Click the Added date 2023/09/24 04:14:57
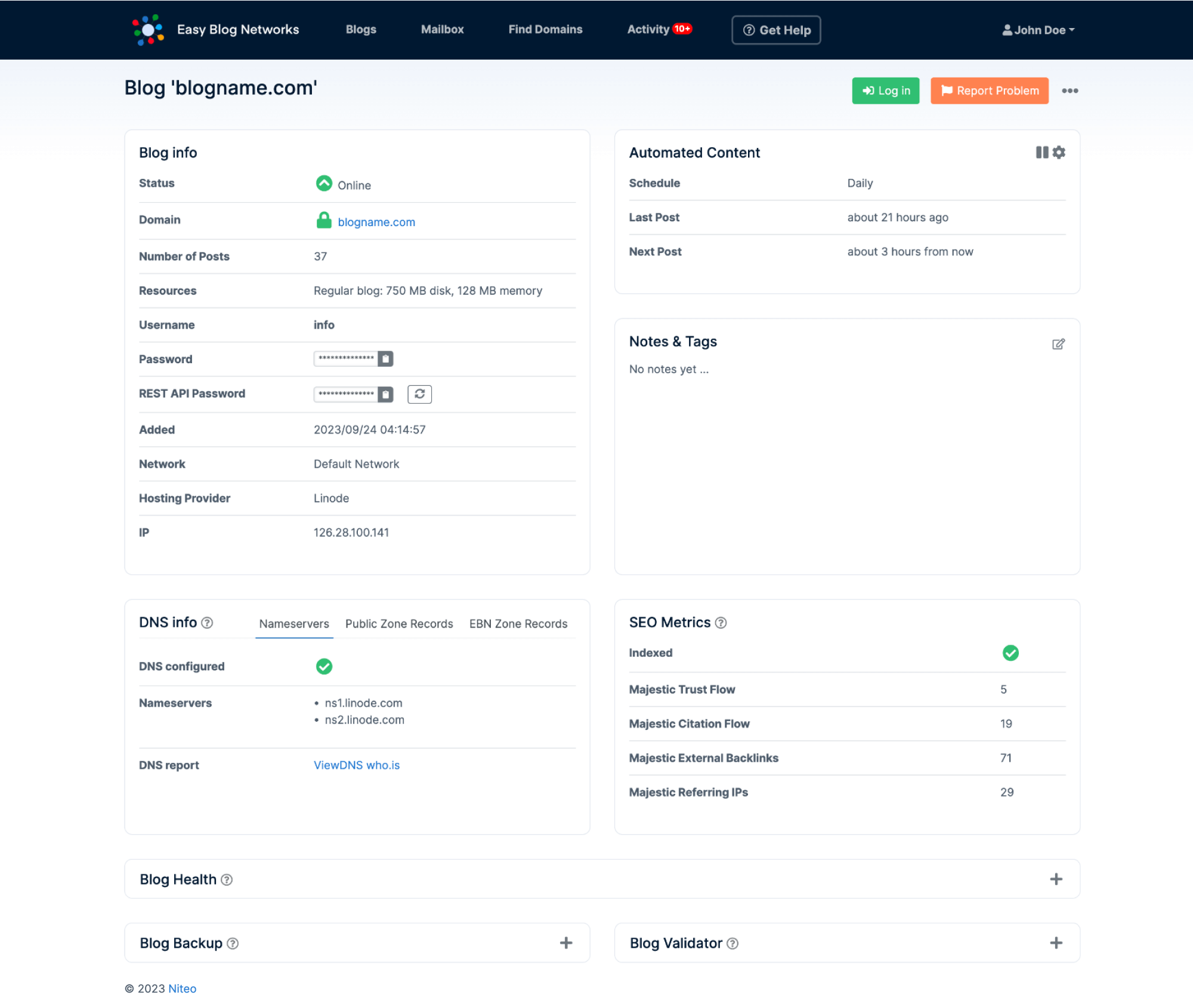 coord(370,429)
